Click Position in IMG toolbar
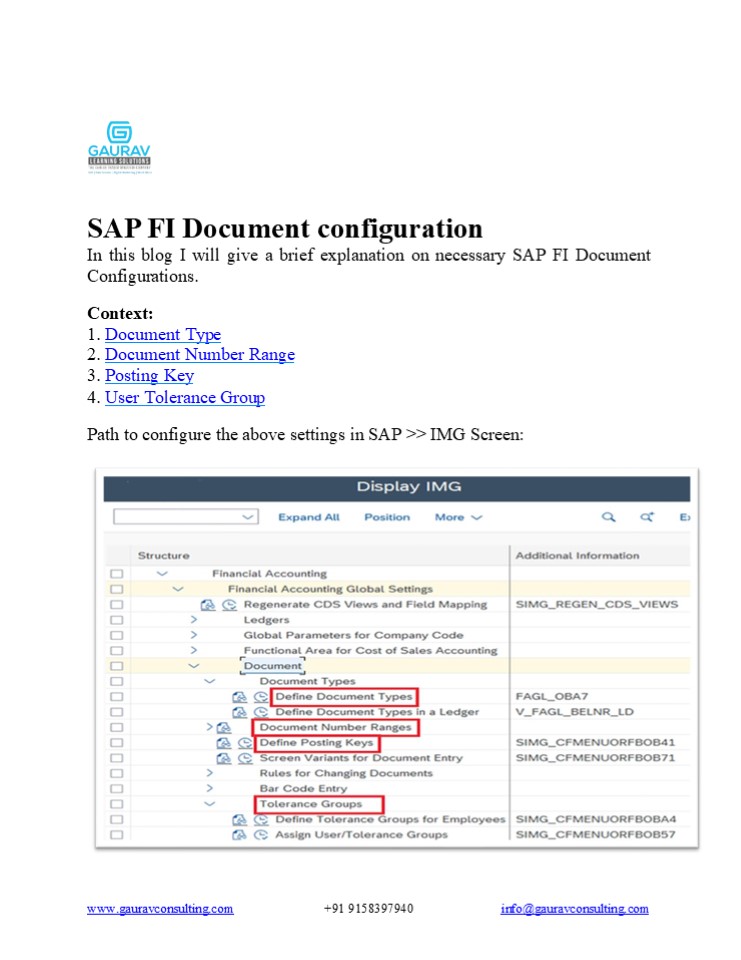 point(387,517)
